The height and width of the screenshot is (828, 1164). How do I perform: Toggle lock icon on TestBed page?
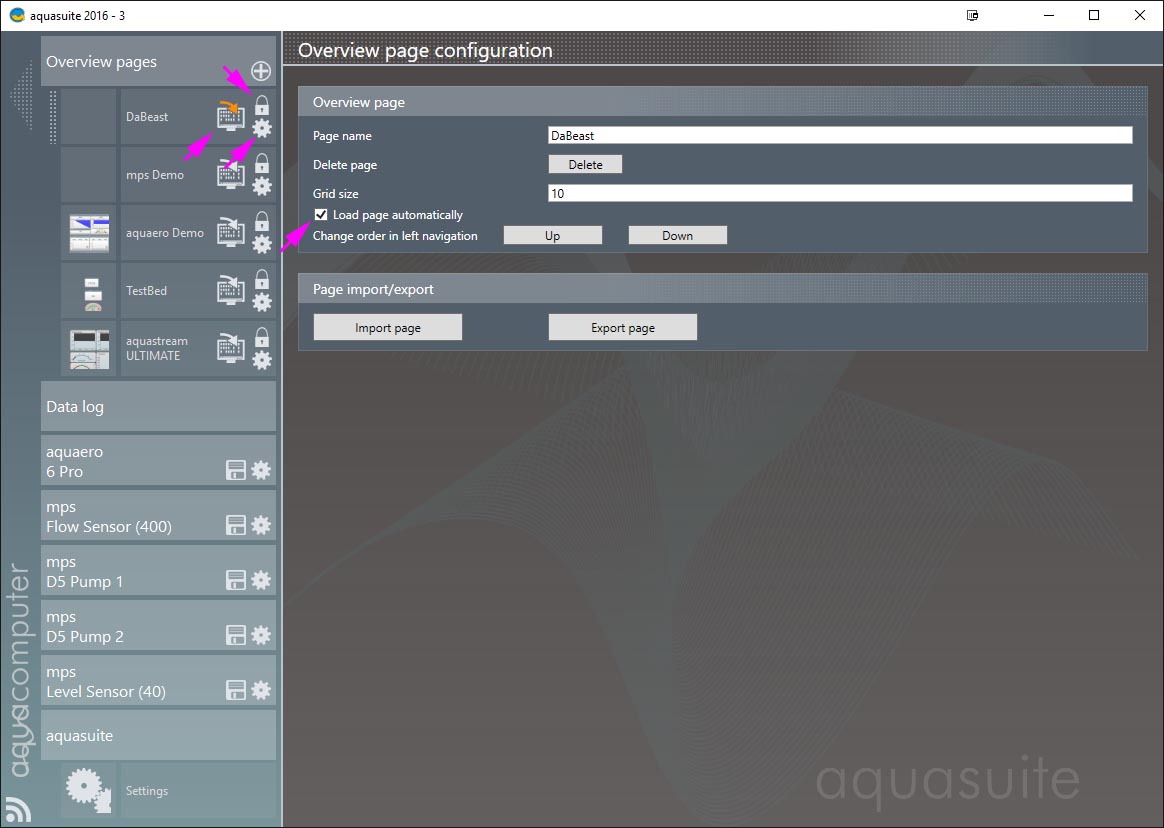click(x=262, y=279)
